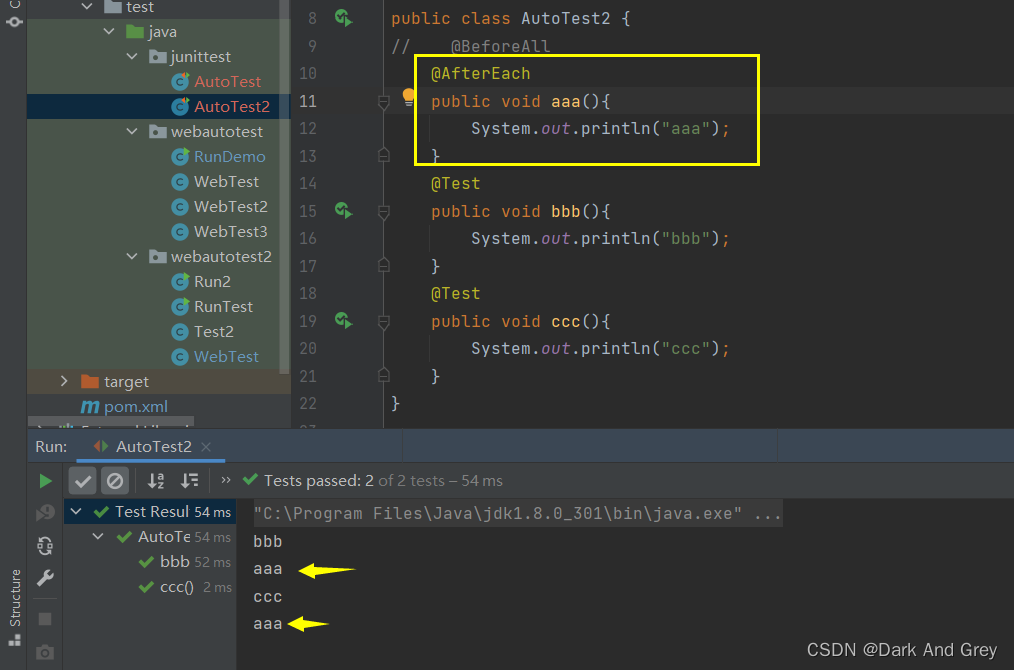Select the AutoTest2 run tab
The image size is (1014, 670).
tap(153, 446)
